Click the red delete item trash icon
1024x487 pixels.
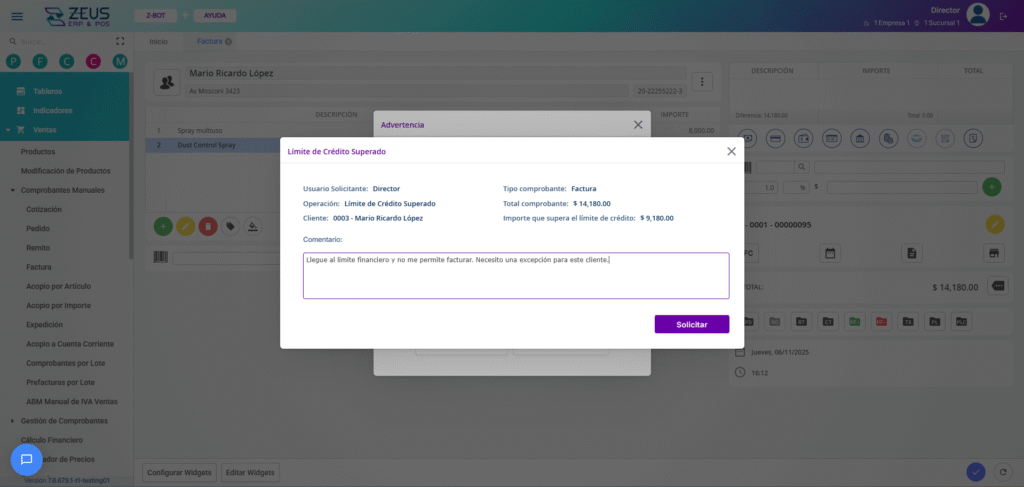pyautogui.click(x=208, y=227)
